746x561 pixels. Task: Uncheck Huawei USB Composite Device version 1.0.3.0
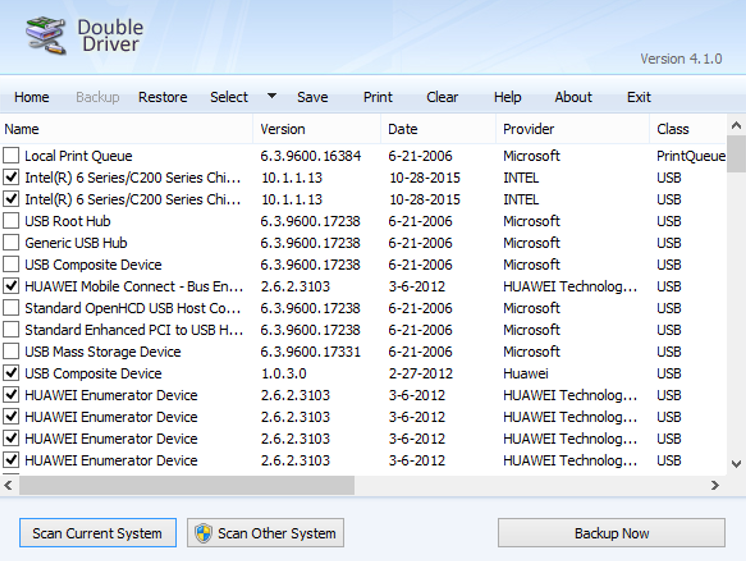(x=11, y=373)
